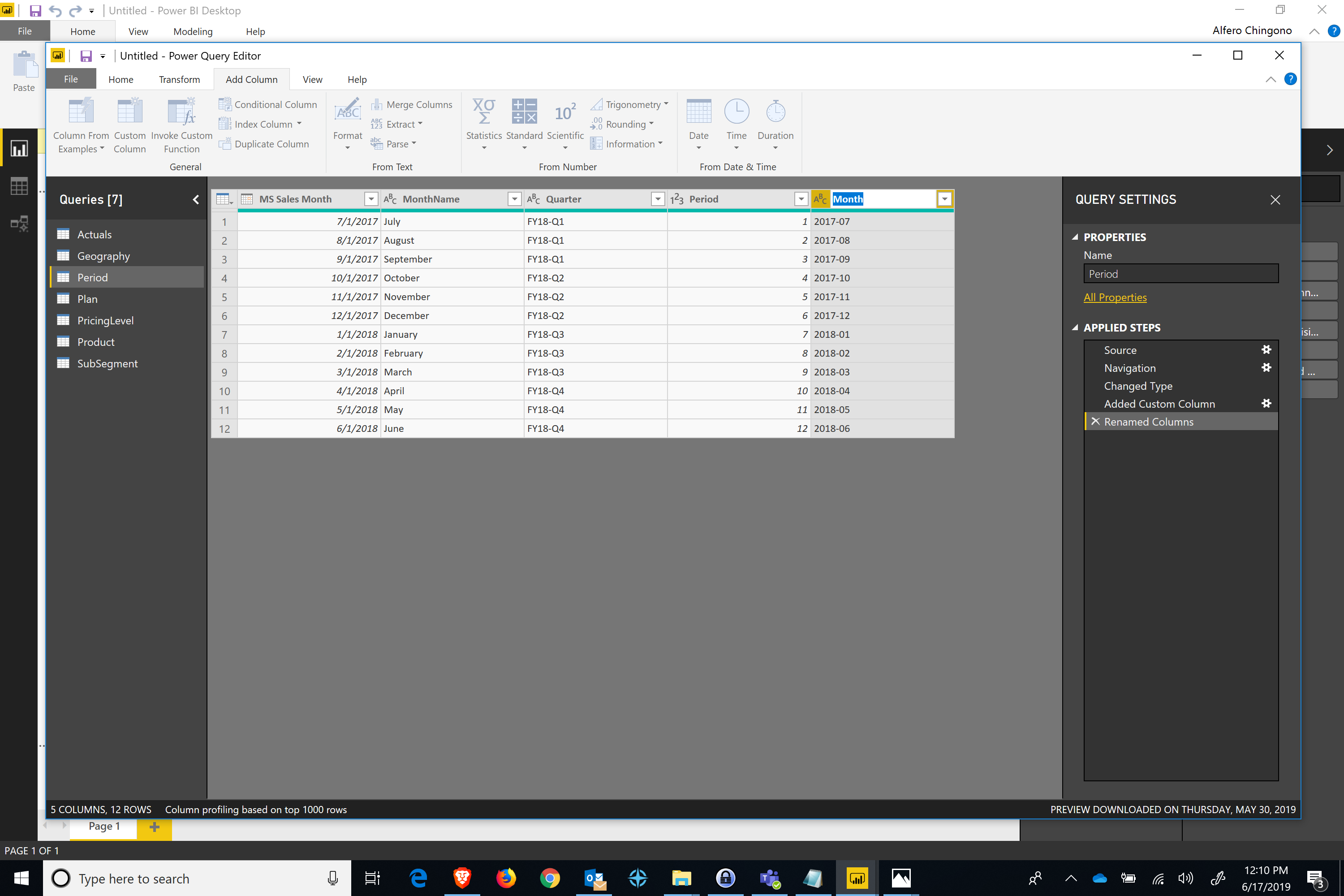The height and width of the screenshot is (896, 1344).
Task: Open Chrome from the taskbar
Action: (550, 878)
